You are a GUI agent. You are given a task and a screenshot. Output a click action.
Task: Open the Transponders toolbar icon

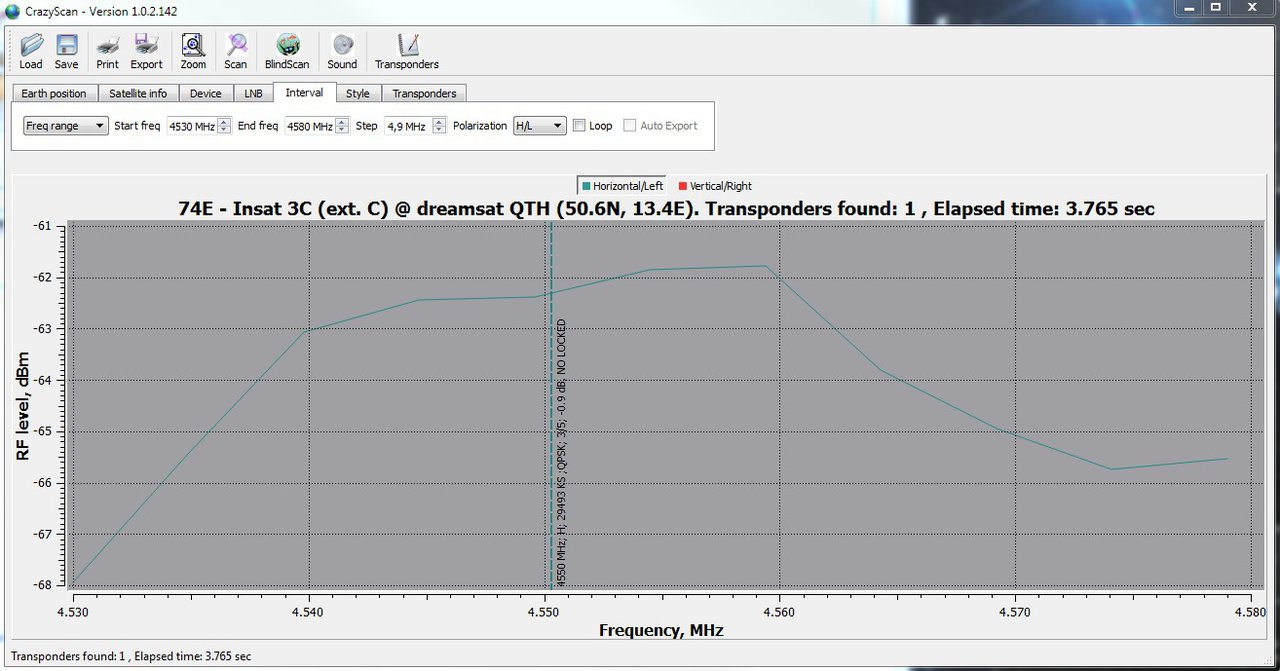(406, 47)
